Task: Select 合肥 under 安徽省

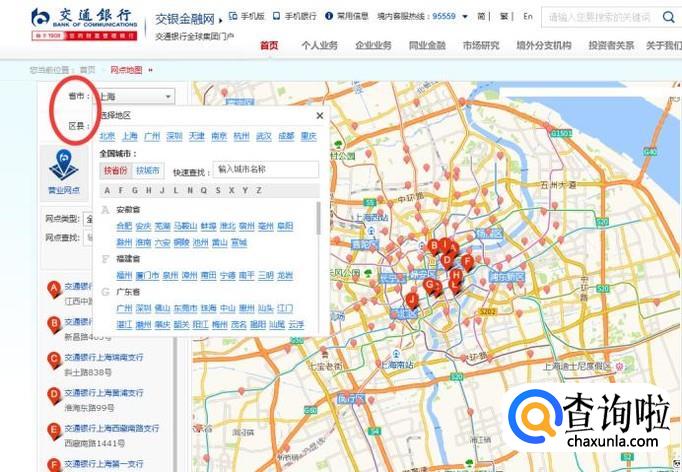Action: click(124, 226)
